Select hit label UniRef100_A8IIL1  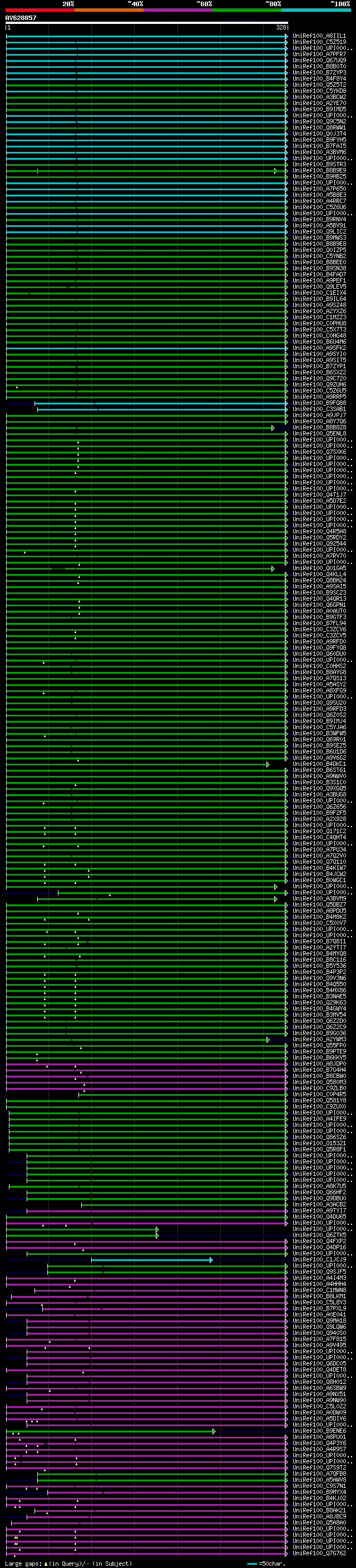tap(319, 36)
